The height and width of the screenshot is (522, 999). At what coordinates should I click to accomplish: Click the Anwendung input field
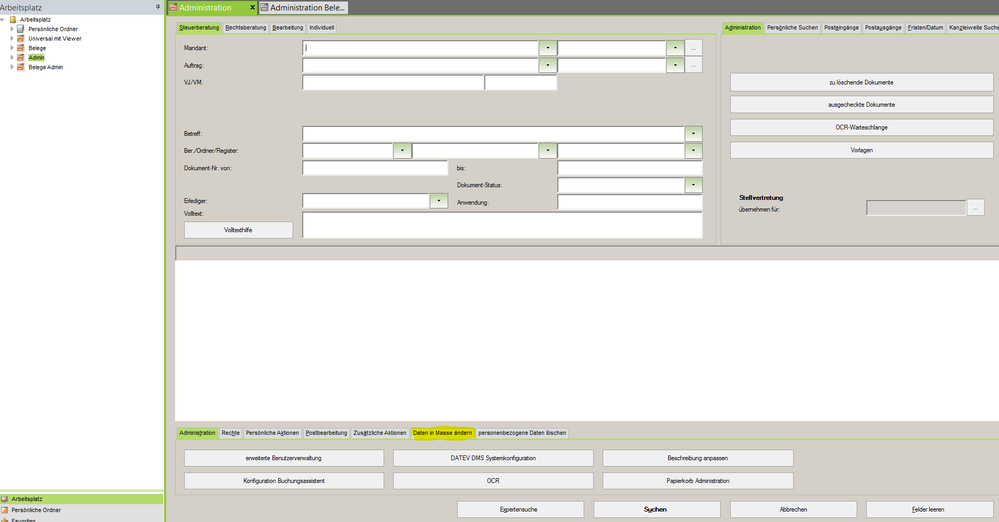point(629,202)
